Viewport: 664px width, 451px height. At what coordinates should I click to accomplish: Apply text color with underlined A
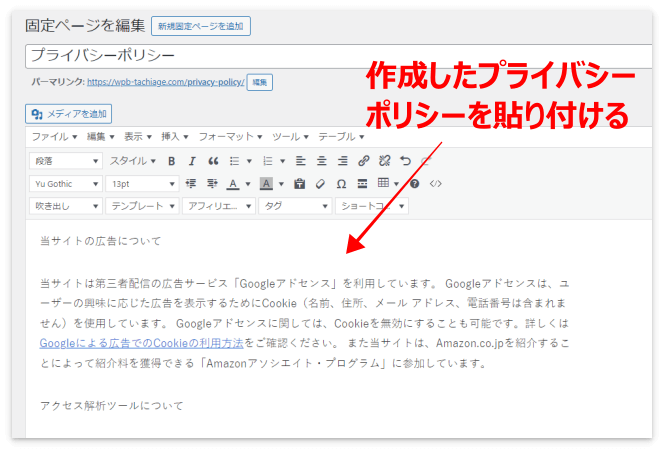[232, 184]
